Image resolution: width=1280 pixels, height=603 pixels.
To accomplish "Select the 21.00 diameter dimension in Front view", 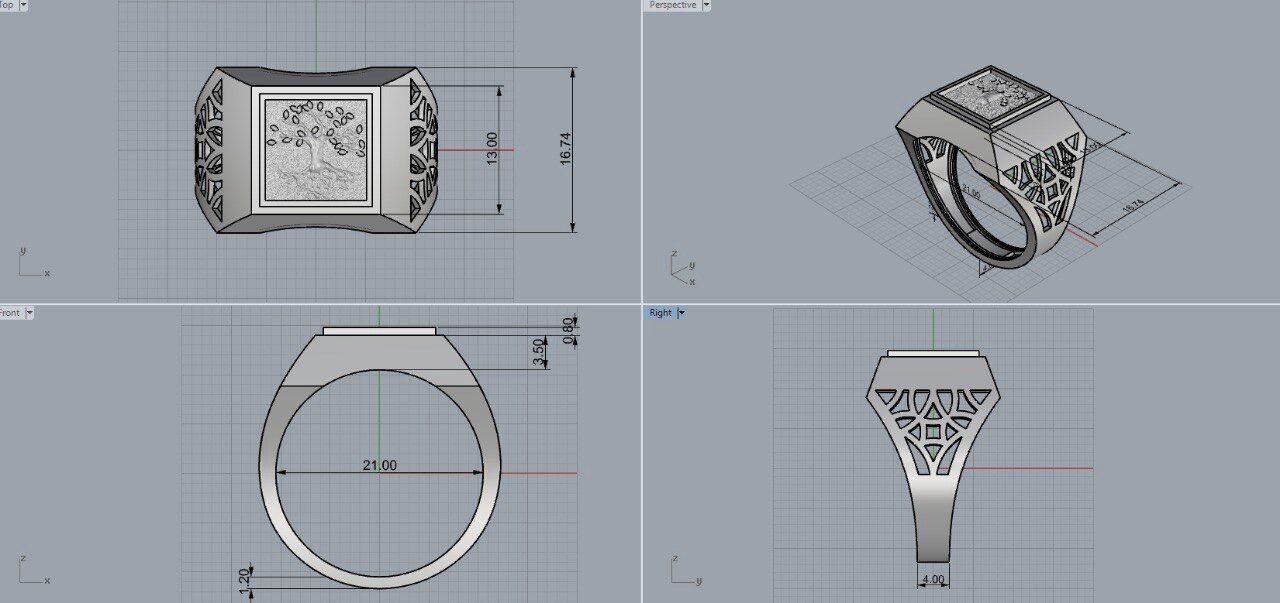I will (x=380, y=465).
